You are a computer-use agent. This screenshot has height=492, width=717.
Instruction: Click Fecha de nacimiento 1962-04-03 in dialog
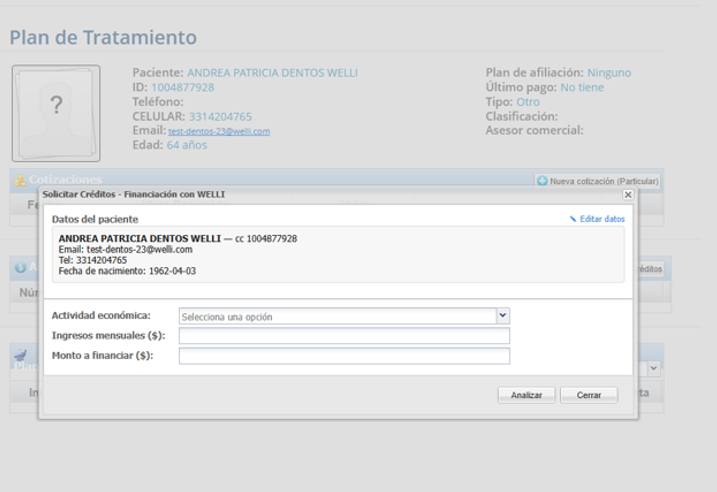coord(127,271)
